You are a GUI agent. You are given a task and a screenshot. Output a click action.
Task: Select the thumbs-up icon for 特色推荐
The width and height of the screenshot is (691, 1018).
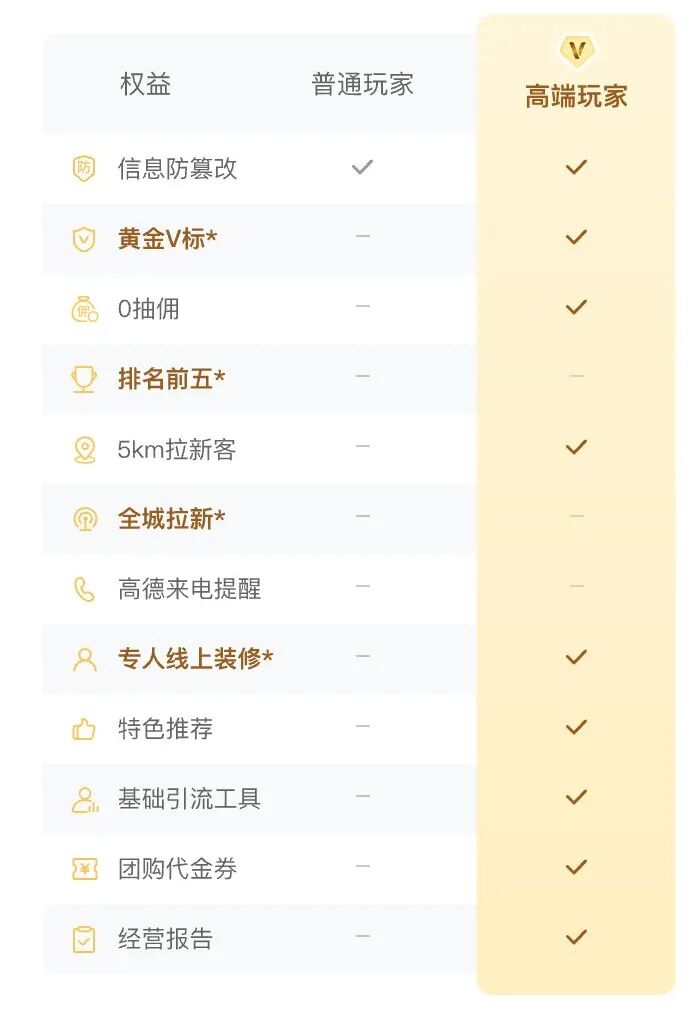(x=84, y=729)
